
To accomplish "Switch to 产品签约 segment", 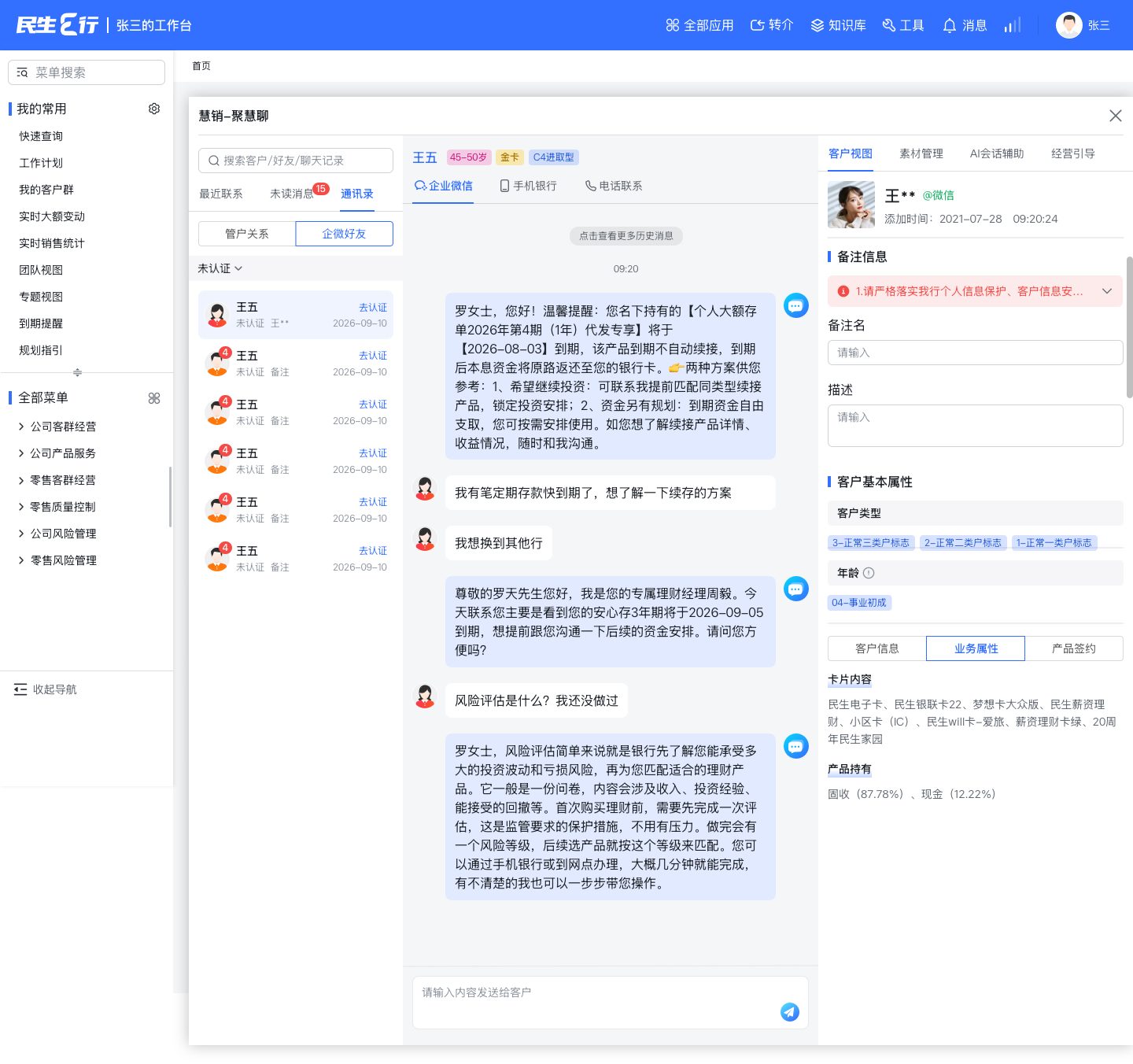I will [x=1074, y=648].
